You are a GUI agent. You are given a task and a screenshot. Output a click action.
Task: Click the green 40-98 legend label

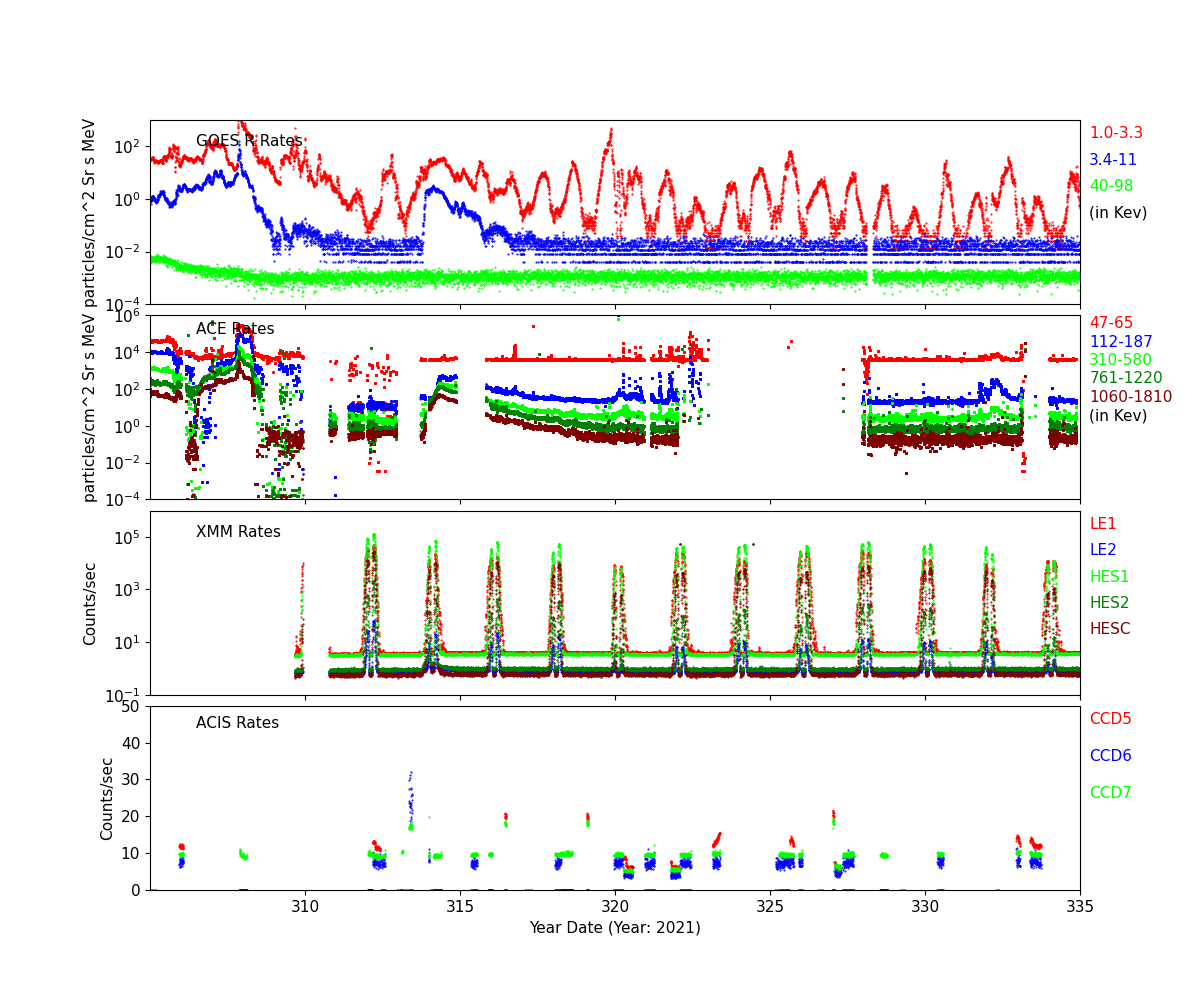point(1110,186)
